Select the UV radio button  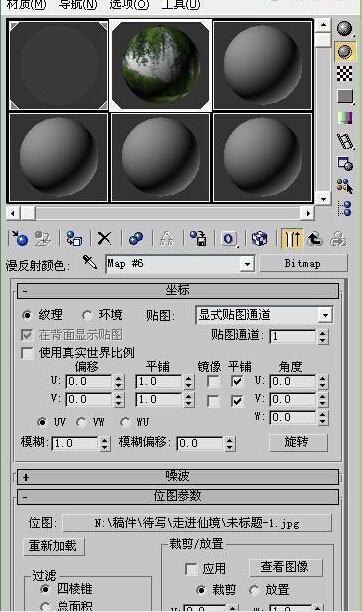point(42,422)
